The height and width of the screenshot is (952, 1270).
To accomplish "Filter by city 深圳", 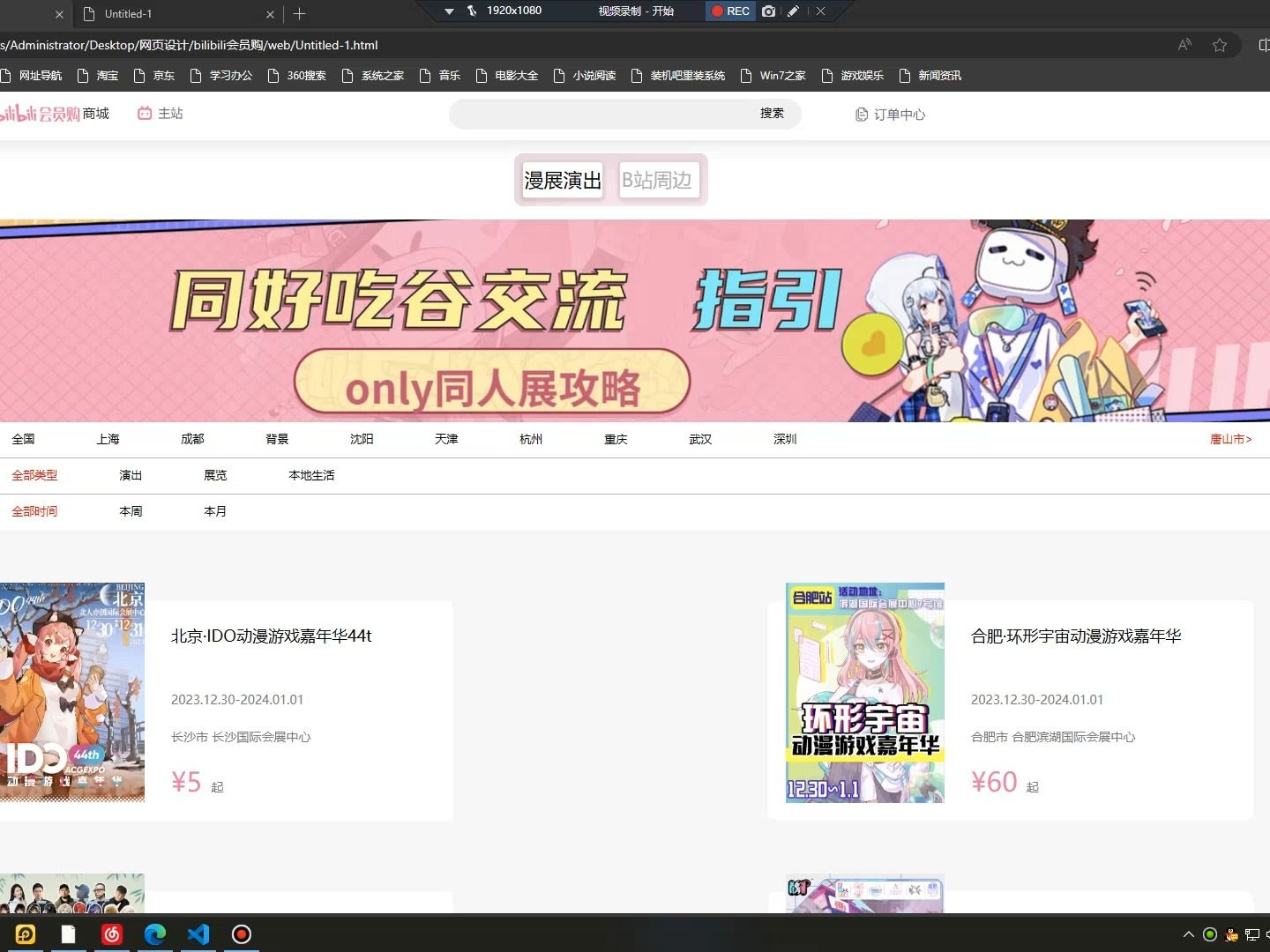I will click(x=785, y=439).
